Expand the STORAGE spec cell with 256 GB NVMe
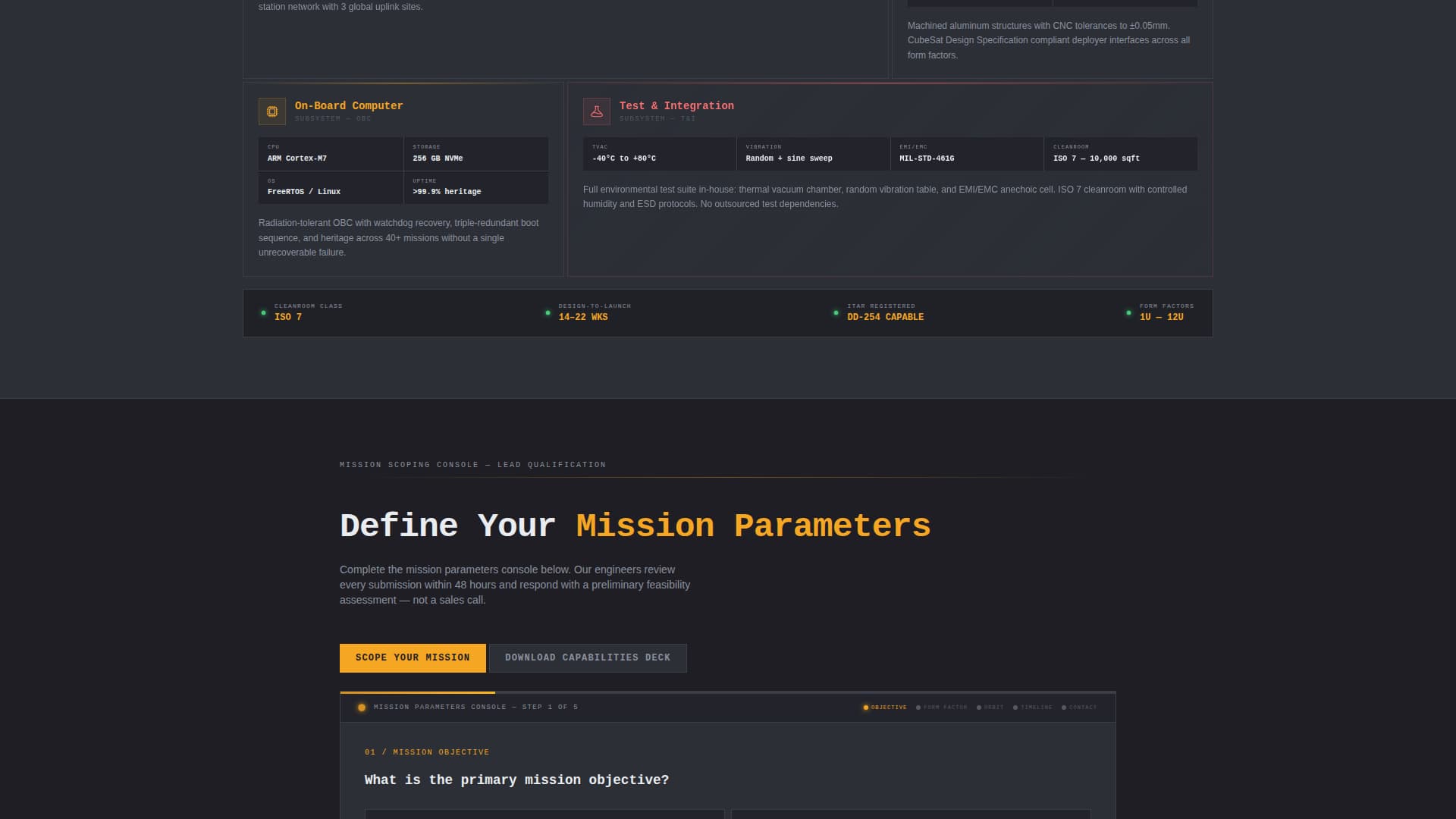 pyautogui.click(x=476, y=154)
